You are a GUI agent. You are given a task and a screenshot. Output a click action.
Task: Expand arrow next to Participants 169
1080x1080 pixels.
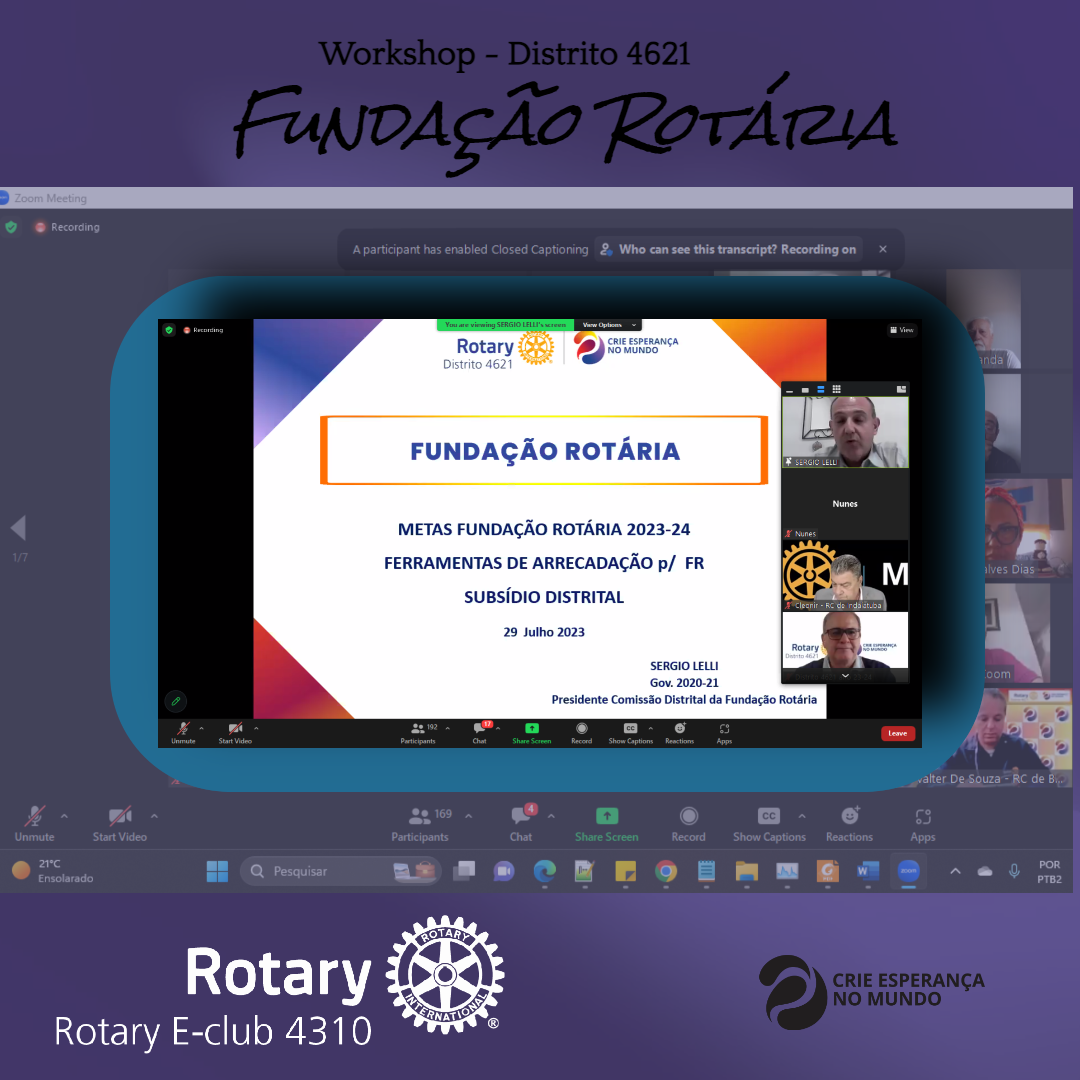click(469, 815)
